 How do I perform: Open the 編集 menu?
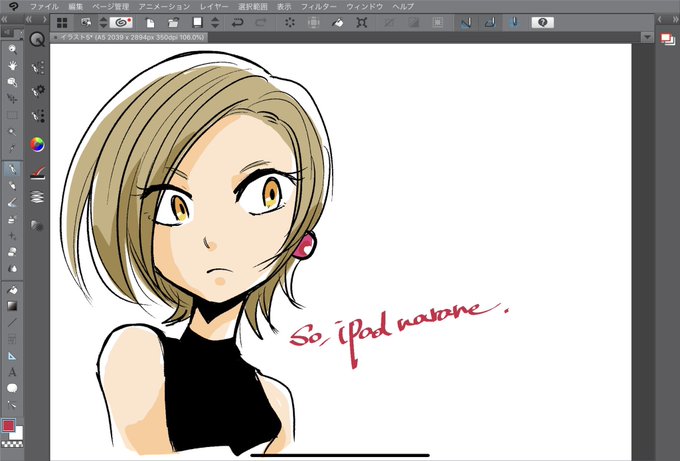(x=75, y=7)
